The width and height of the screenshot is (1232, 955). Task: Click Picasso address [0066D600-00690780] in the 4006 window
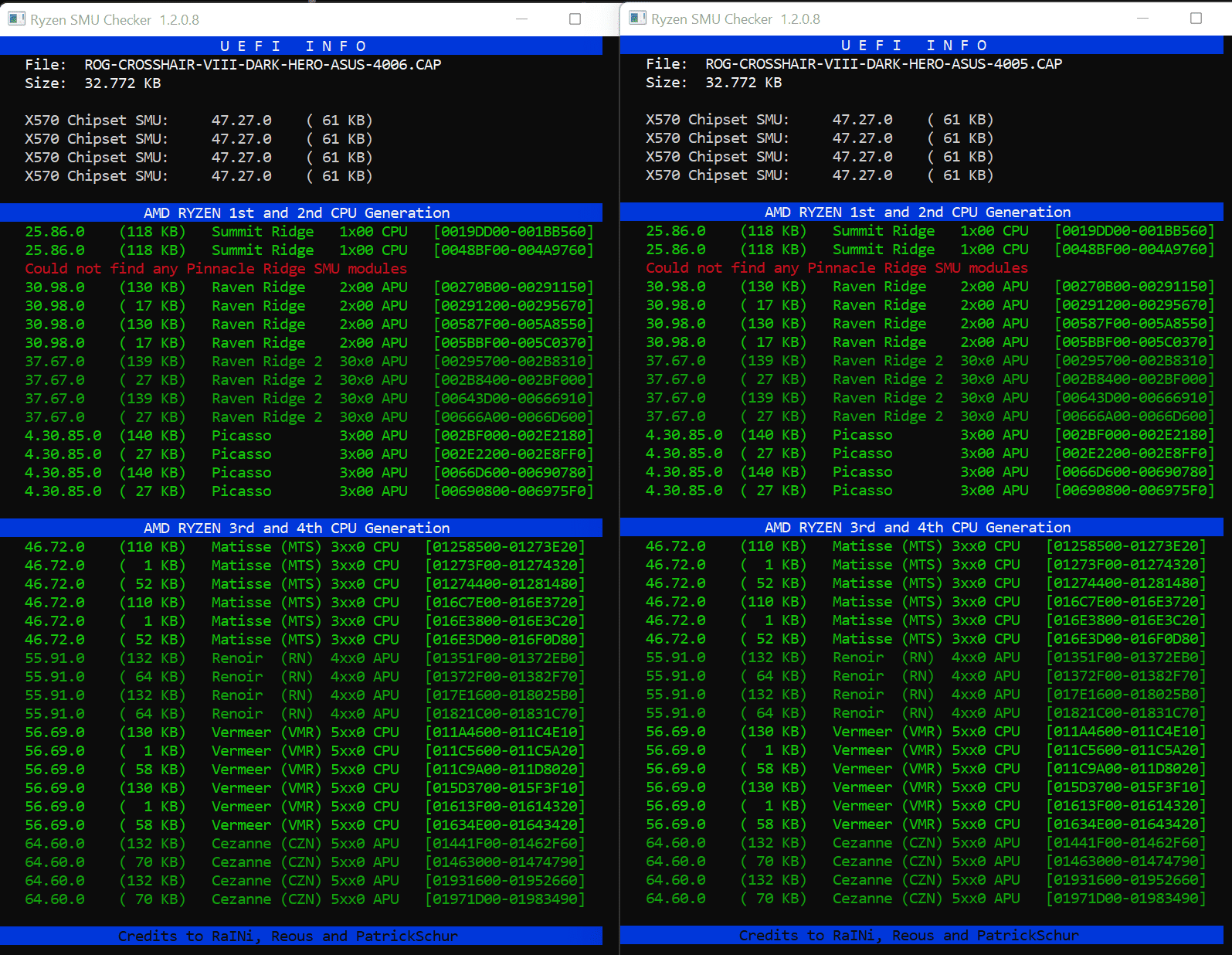click(x=514, y=473)
